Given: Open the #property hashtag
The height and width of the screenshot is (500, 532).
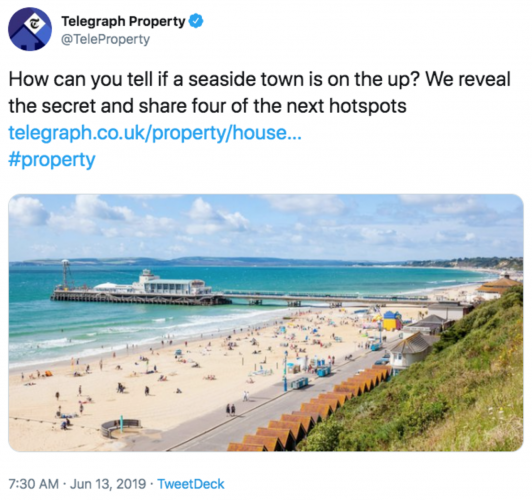Looking at the screenshot, I should click(52, 159).
